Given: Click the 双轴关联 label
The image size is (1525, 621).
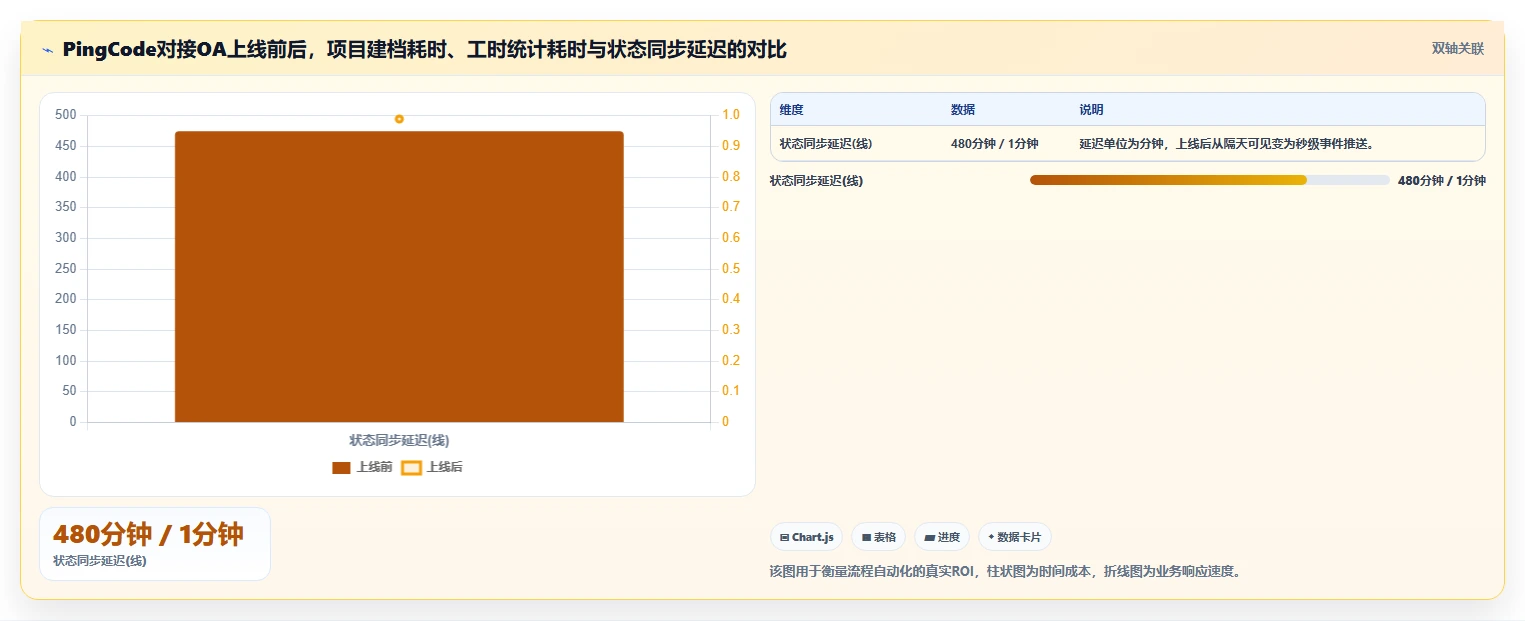Looking at the screenshot, I should pos(1458,49).
